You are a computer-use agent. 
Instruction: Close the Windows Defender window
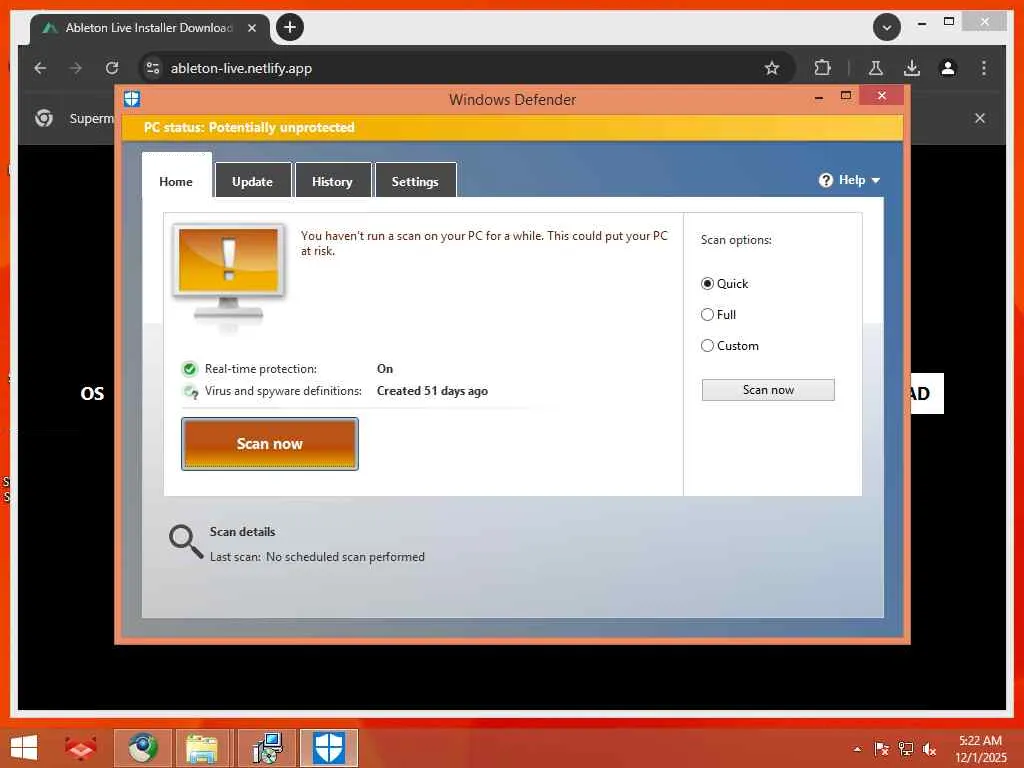882,96
